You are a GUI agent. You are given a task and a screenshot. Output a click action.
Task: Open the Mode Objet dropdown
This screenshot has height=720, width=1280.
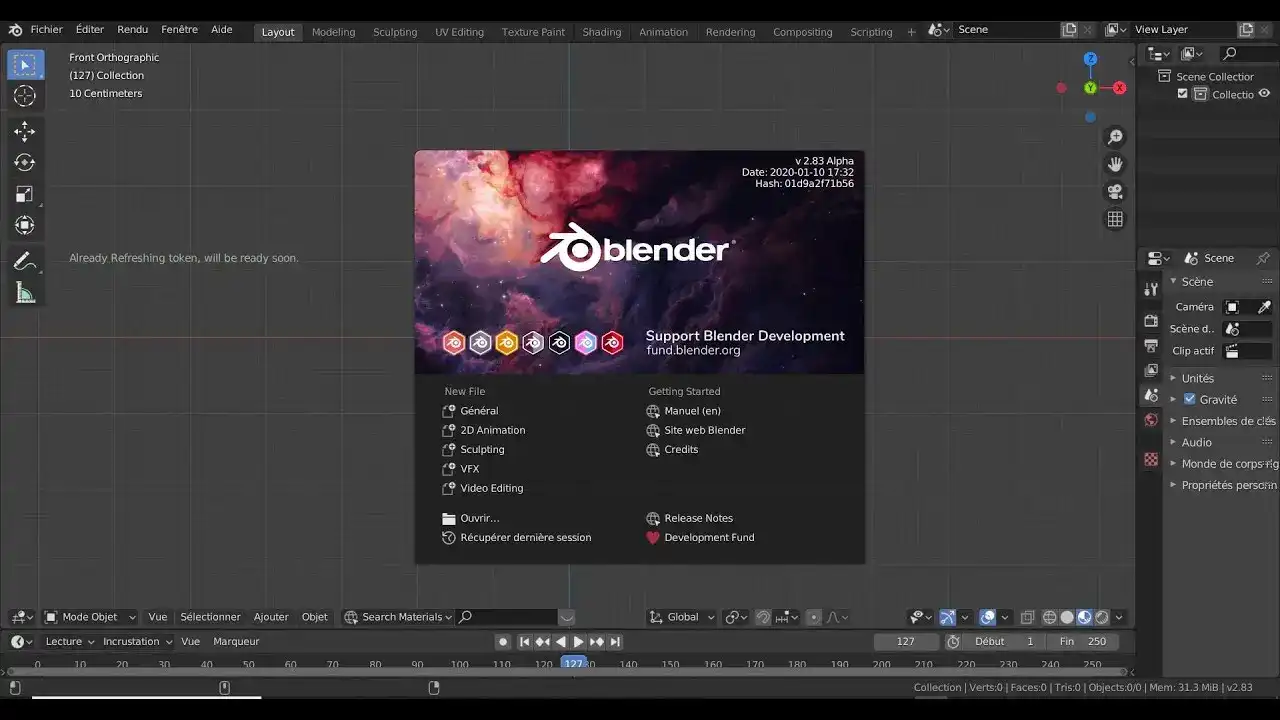pos(89,617)
